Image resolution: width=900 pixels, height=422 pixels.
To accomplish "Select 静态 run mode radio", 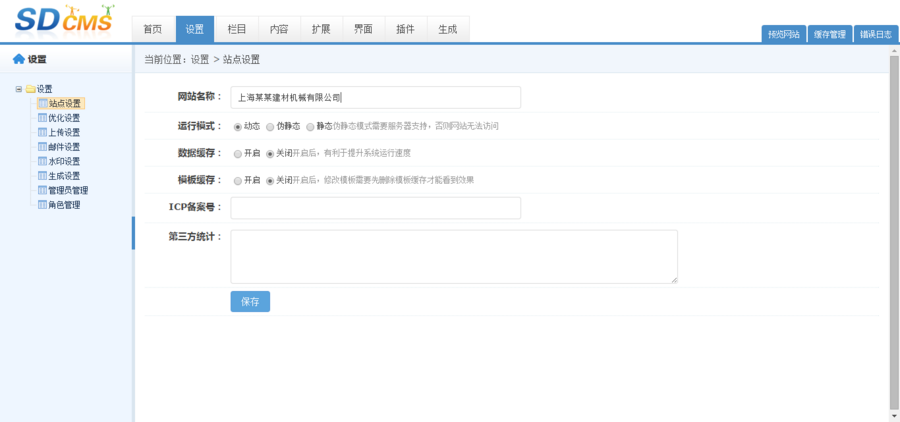I will 311,127.
